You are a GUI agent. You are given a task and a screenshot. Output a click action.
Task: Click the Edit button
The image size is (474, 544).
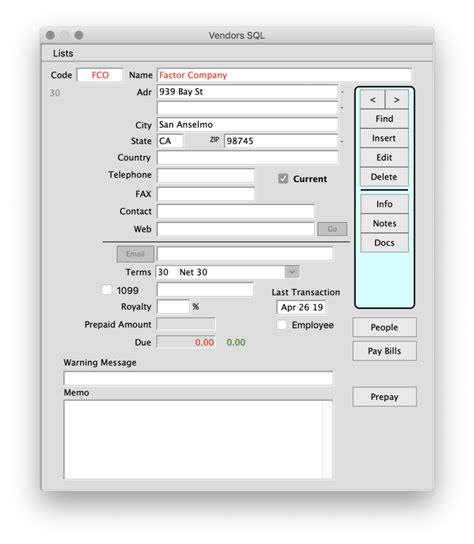[x=384, y=158]
